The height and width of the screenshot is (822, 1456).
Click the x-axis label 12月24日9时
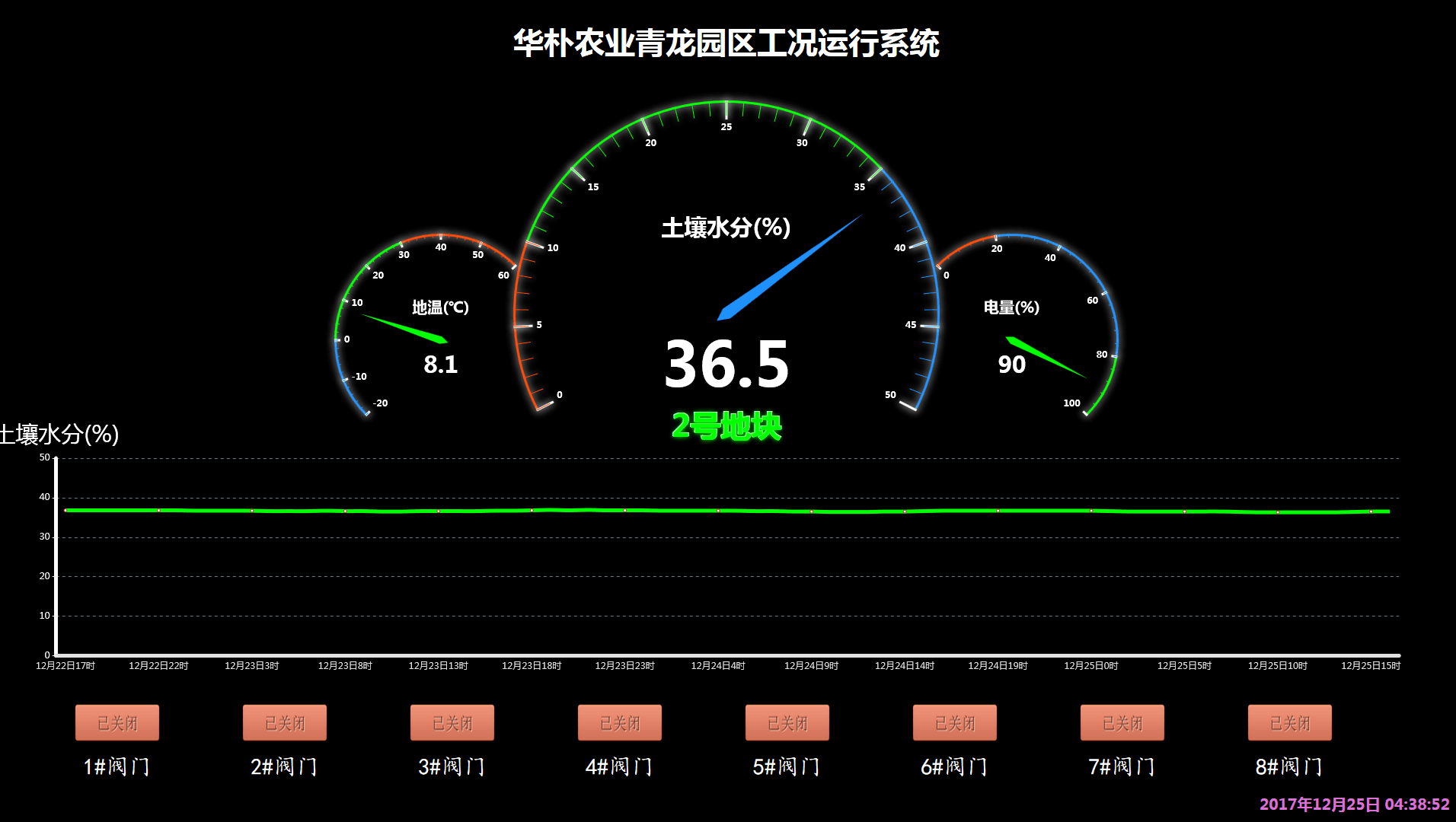click(x=812, y=666)
